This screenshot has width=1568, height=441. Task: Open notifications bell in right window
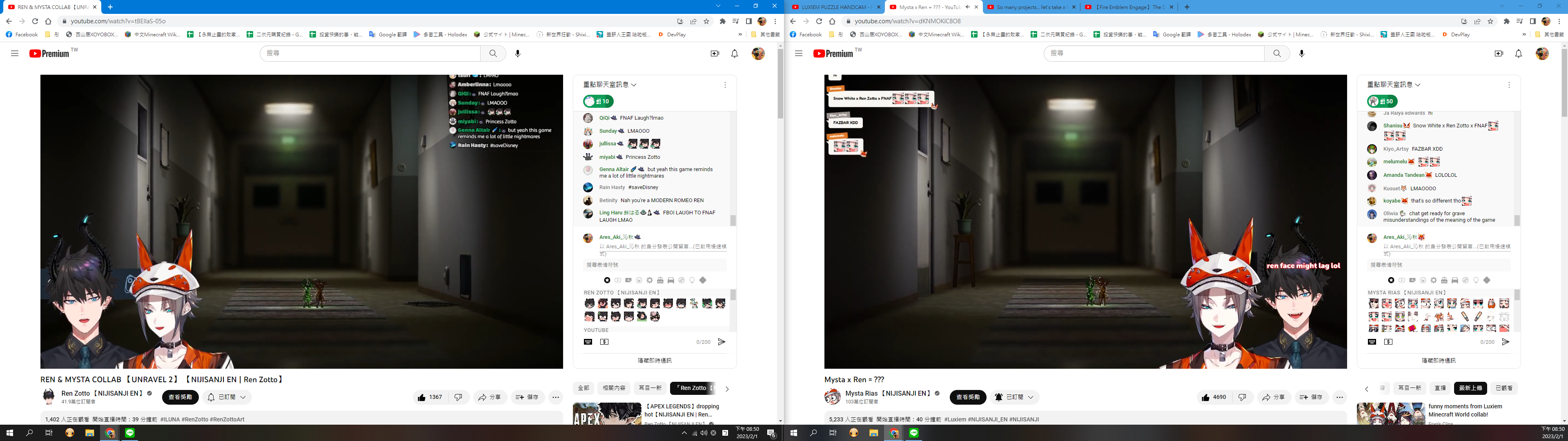(x=1518, y=53)
